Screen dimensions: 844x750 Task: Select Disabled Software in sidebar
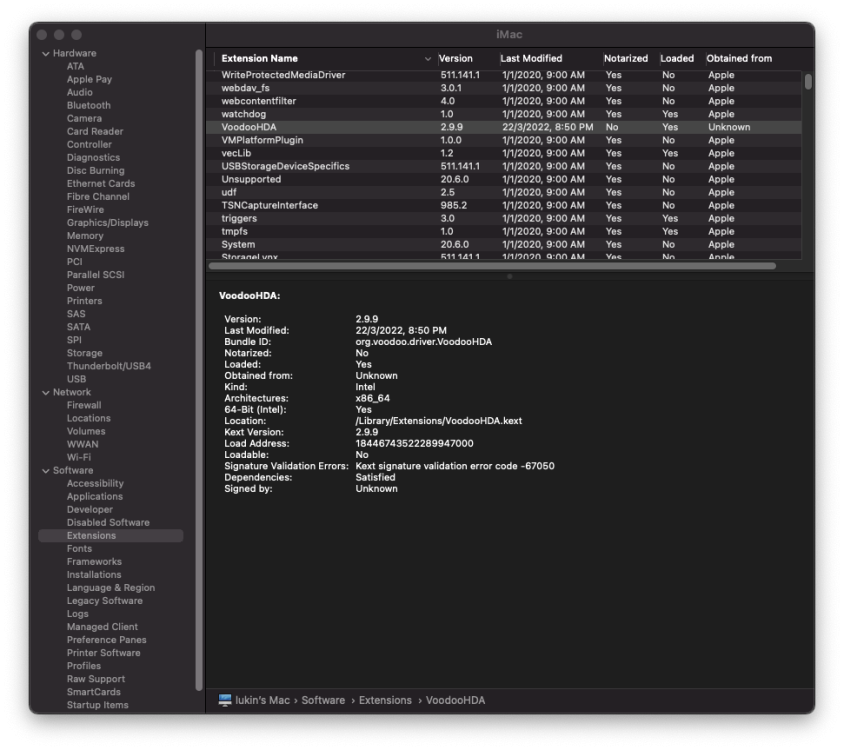pyautogui.click(x=108, y=522)
